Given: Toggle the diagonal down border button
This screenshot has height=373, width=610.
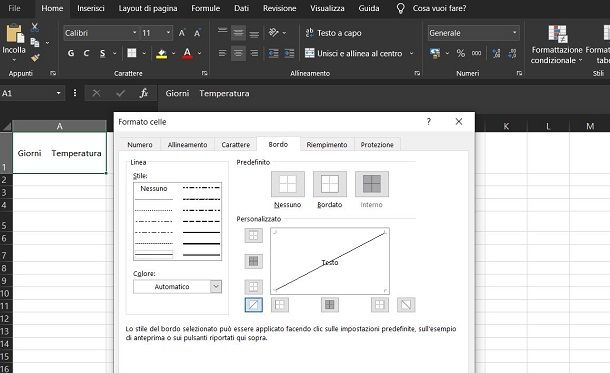Looking at the screenshot, I should (x=406, y=305).
